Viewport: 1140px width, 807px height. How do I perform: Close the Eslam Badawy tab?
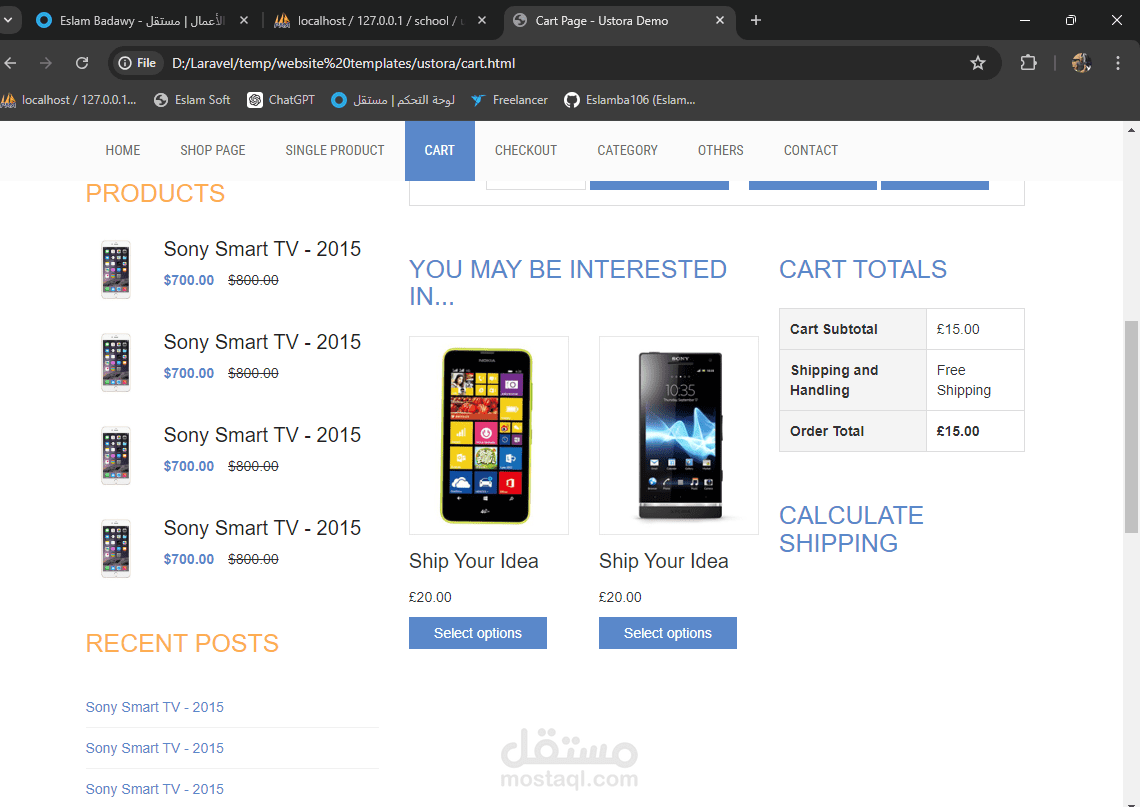244,20
